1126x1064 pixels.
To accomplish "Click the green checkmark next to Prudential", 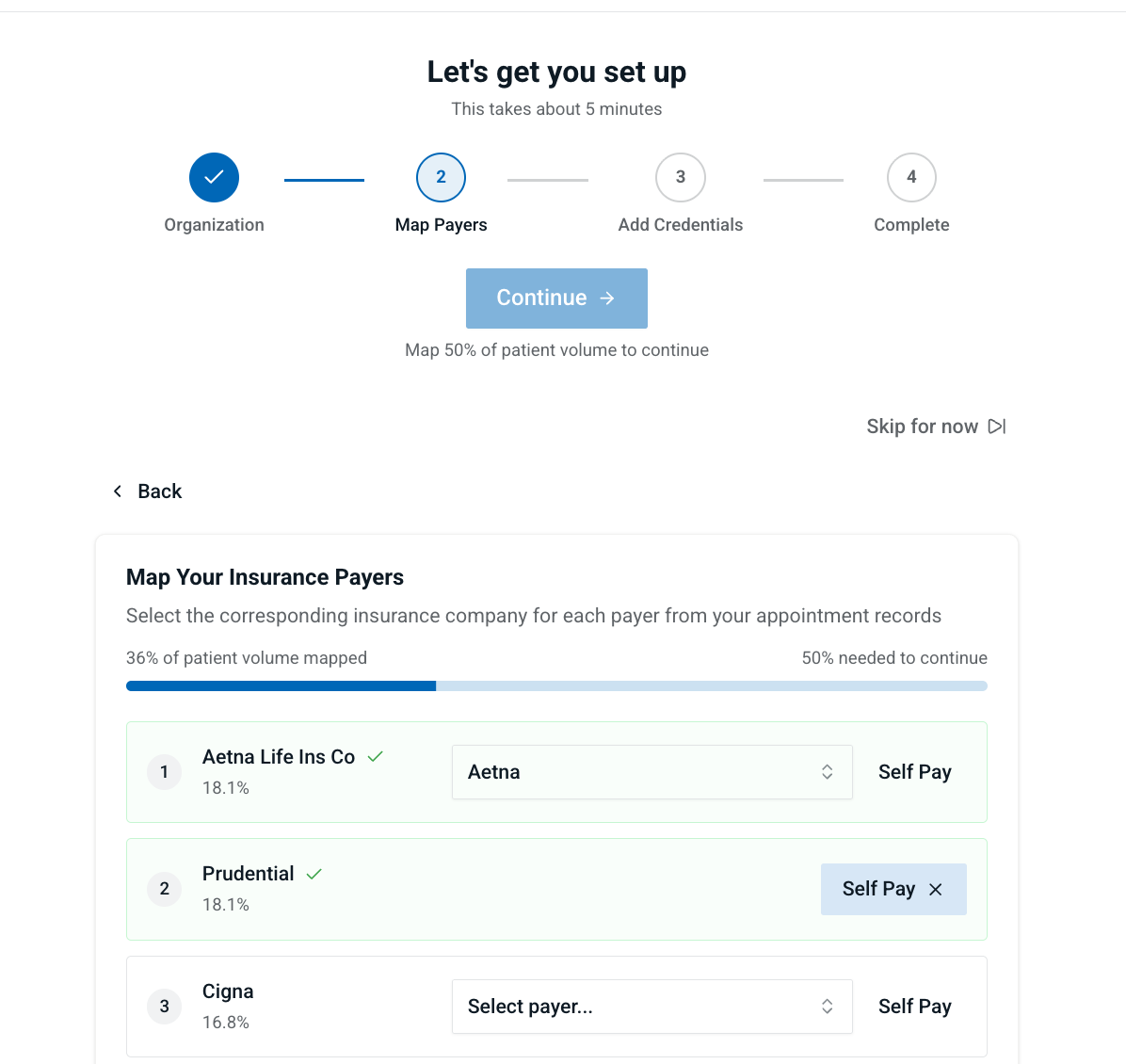I will [x=314, y=874].
